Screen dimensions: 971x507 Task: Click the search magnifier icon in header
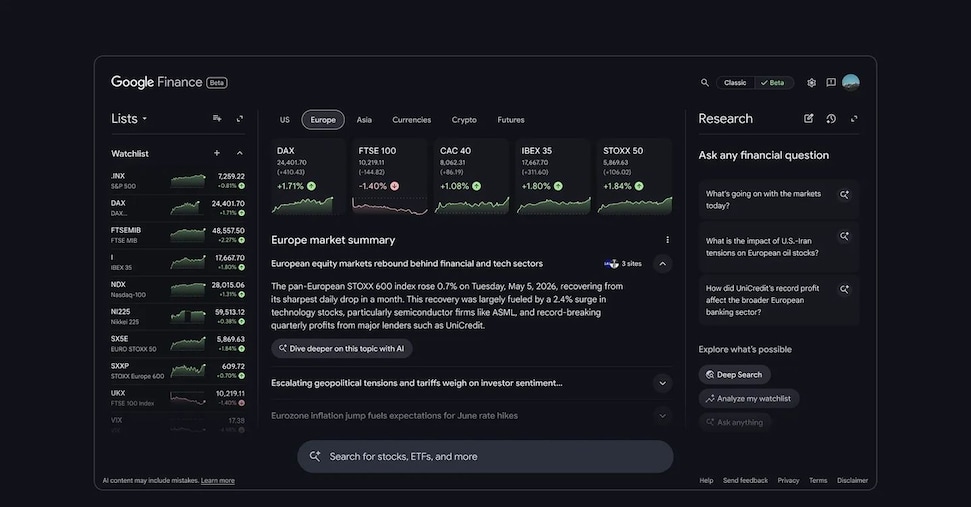(x=704, y=82)
